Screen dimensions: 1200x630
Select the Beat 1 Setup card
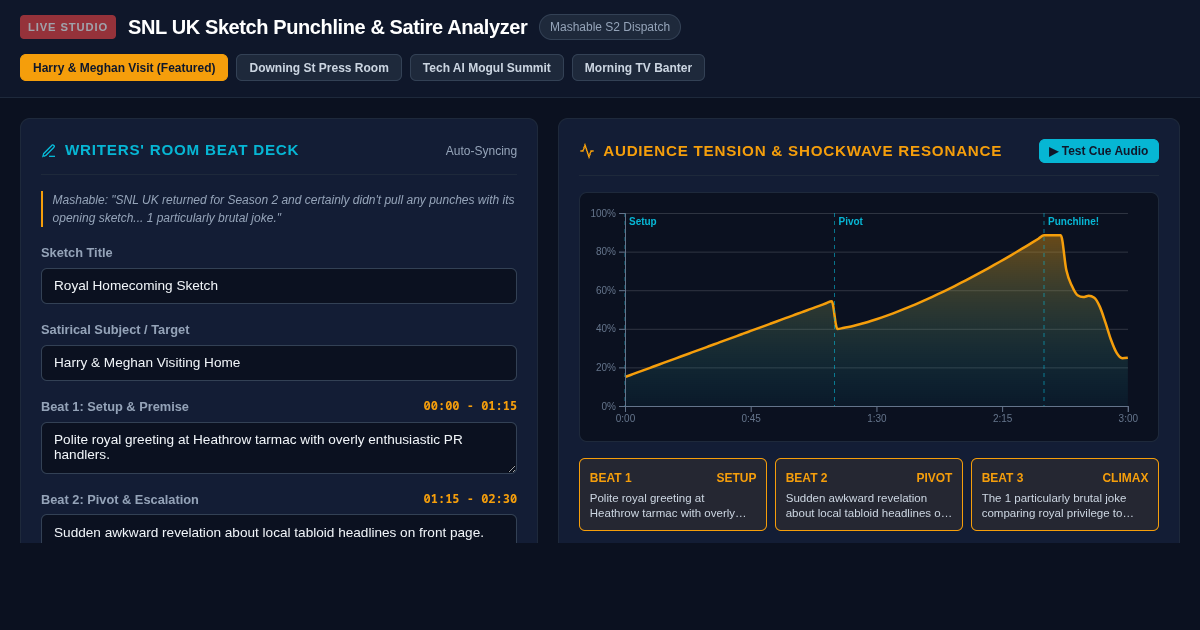coord(673,495)
